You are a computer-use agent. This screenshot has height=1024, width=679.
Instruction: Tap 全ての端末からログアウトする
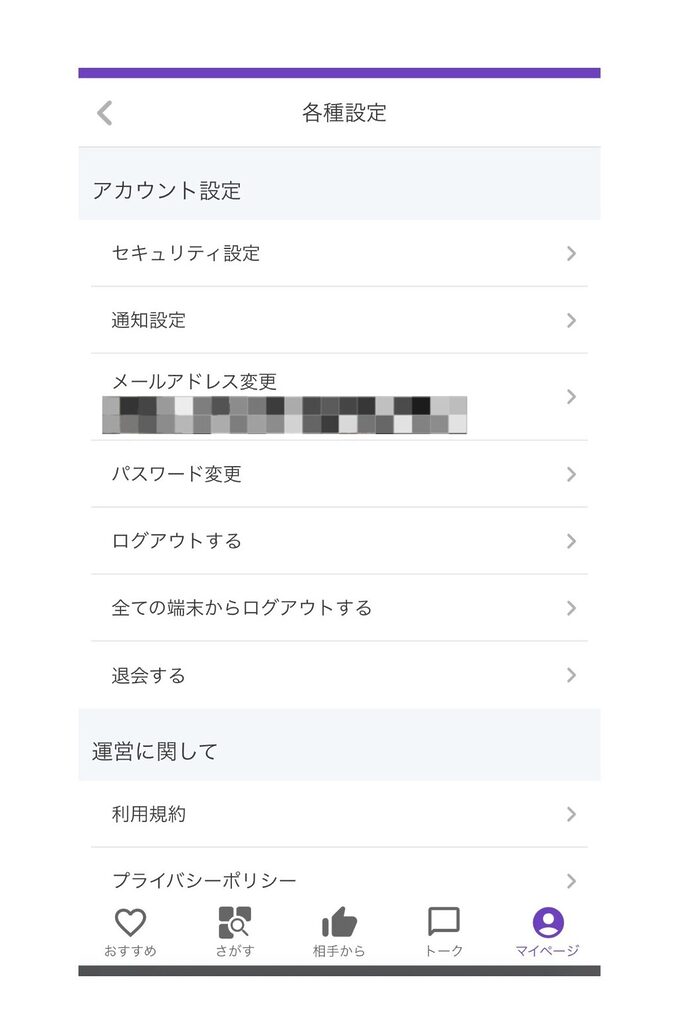click(x=242, y=608)
